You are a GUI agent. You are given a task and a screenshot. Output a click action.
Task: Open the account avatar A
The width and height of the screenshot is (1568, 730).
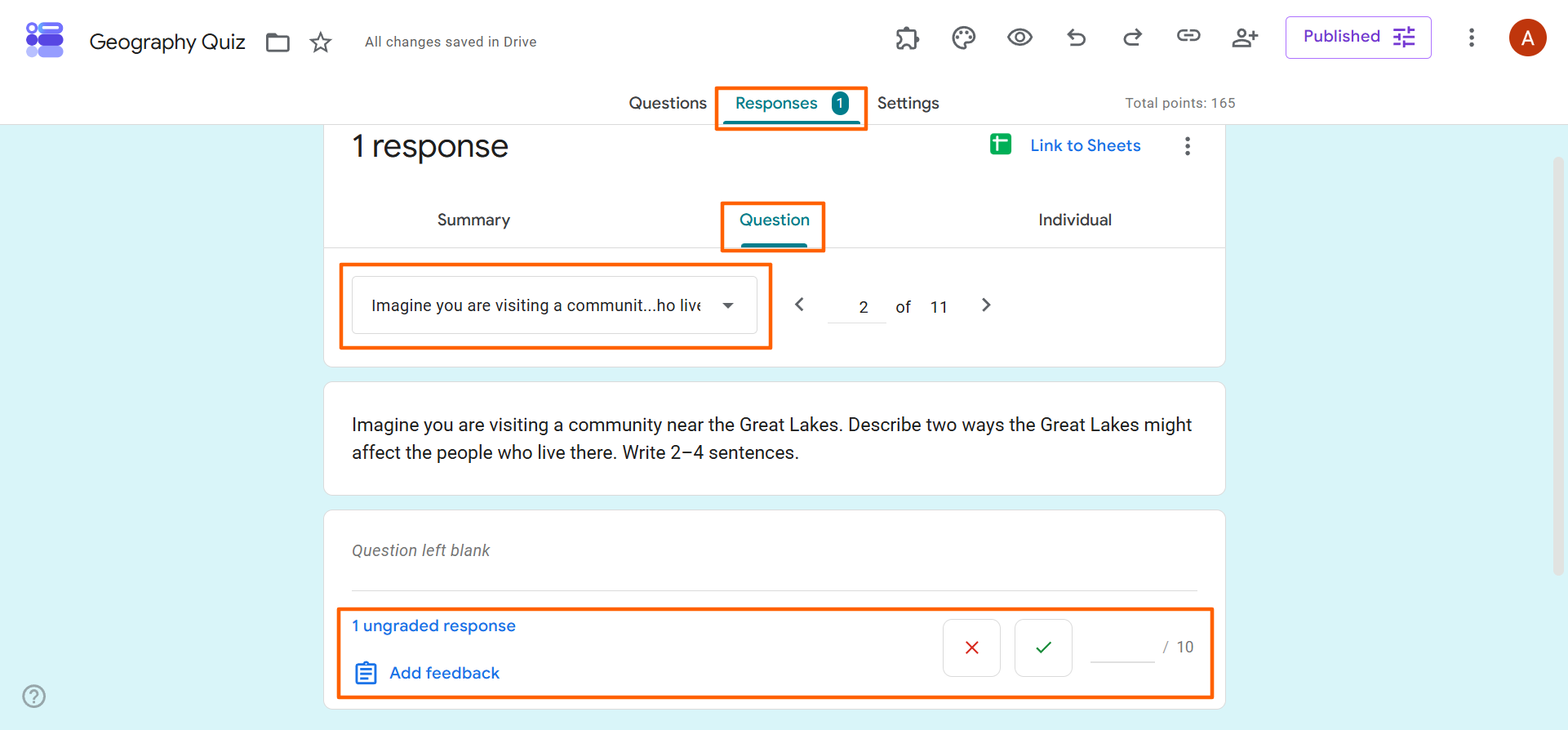(1528, 38)
